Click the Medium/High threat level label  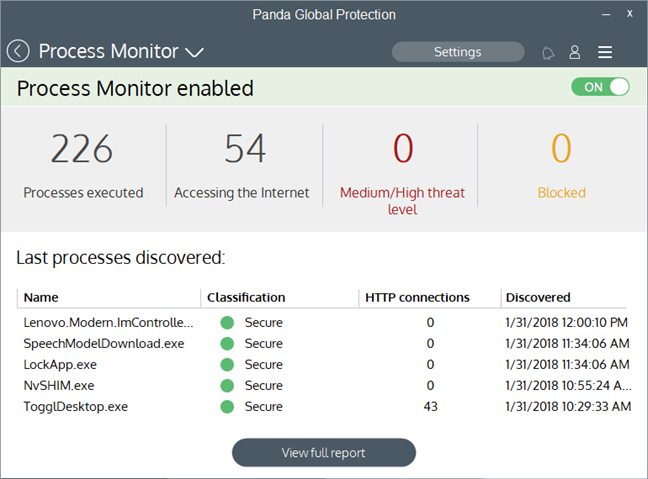403,201
